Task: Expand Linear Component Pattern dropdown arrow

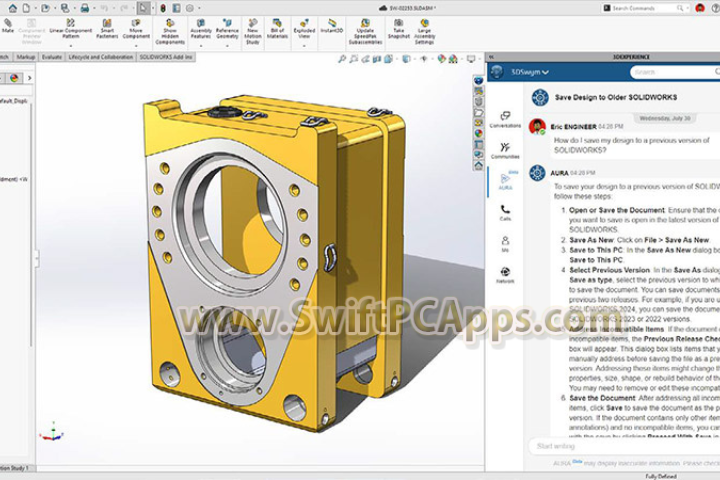Action: [x=71, y=45]
